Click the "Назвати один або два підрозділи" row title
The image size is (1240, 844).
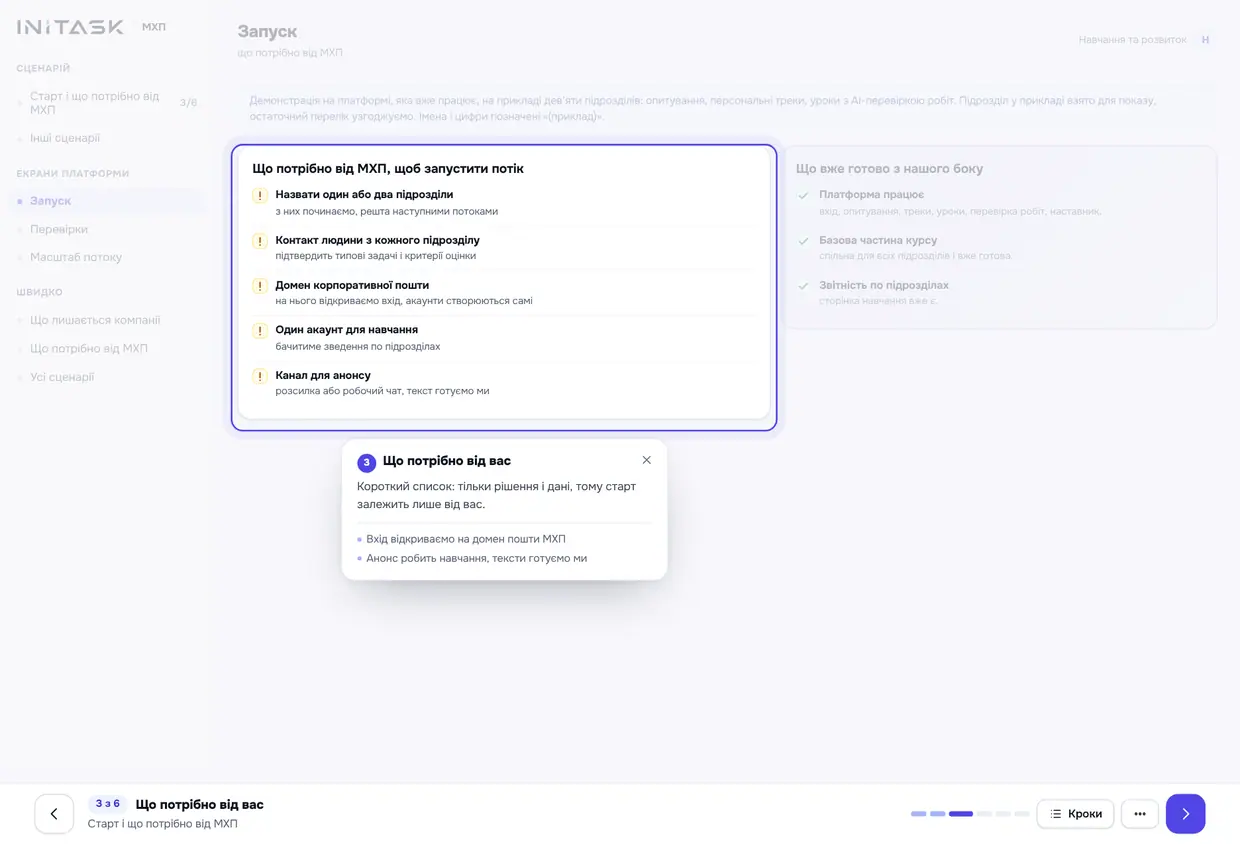pos(364,194)
